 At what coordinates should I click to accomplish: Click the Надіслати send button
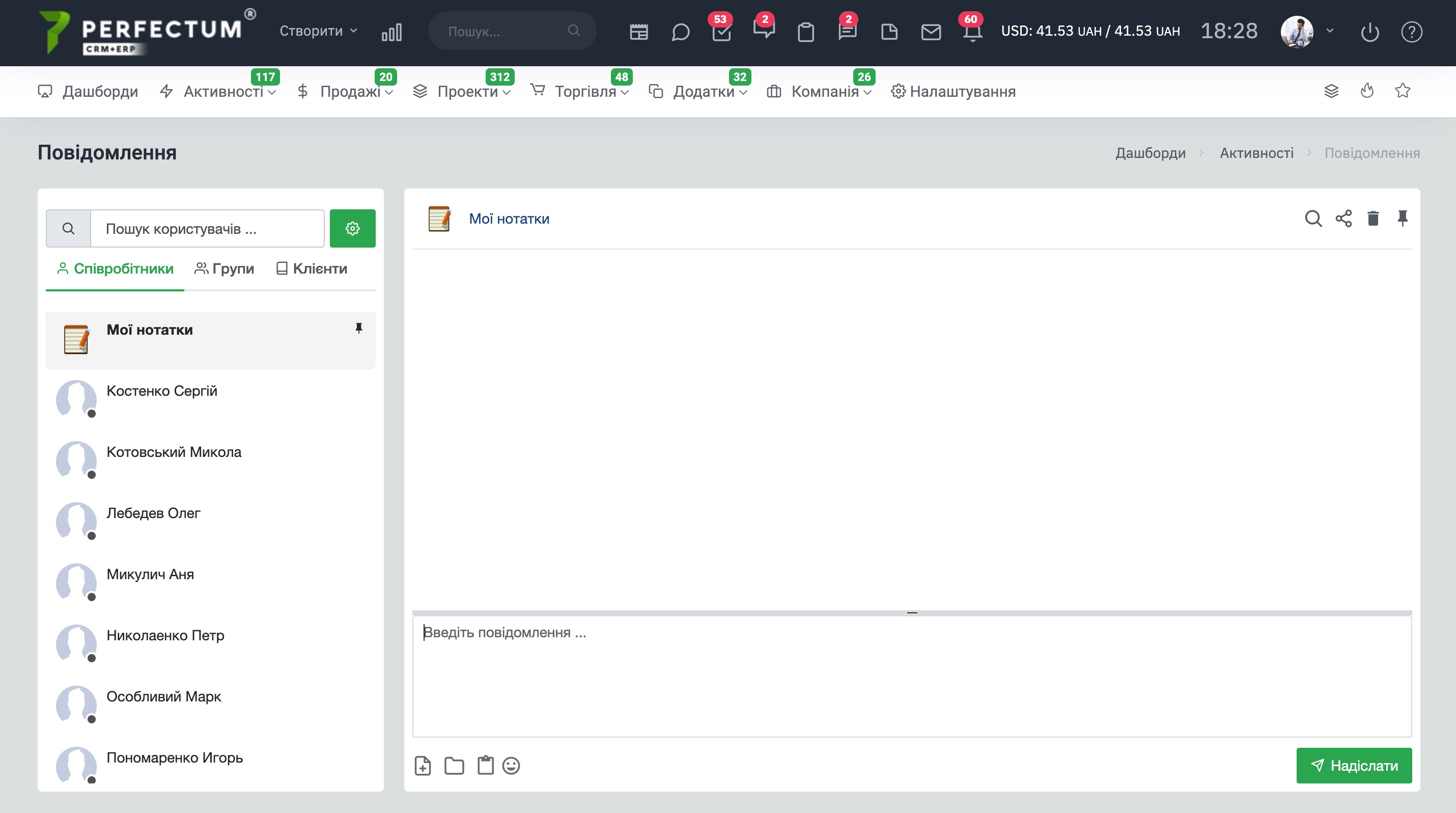click(x=1354, y=766)
